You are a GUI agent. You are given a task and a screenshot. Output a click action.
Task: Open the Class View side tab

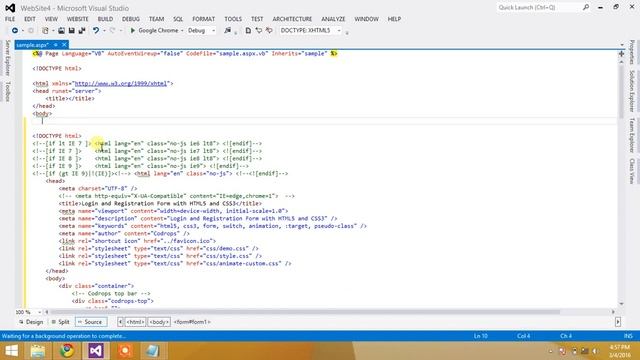click(x=632, y=171)
